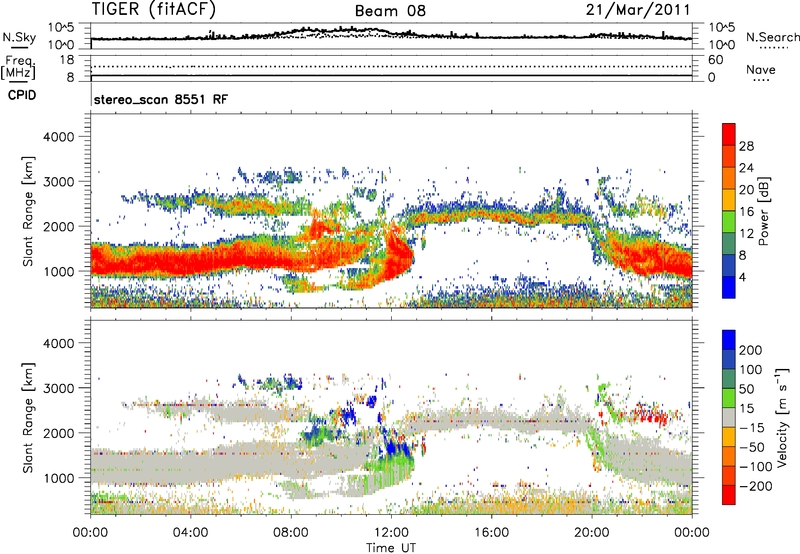This screenshot has width=800, height=554.
Task: Click the 28 label on the power colorbar
Action: coord(746,146)
